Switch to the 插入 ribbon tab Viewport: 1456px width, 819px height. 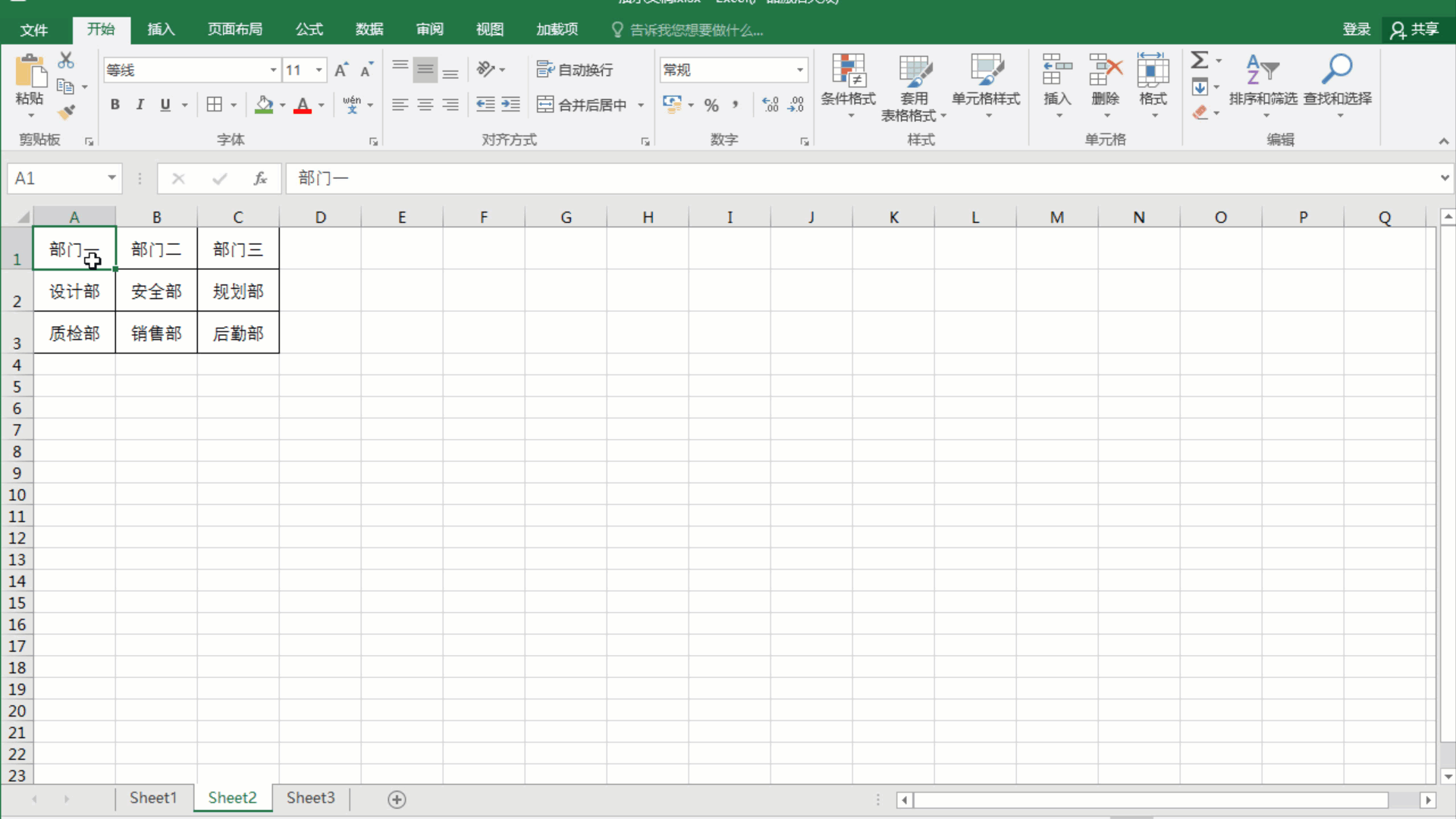click(160, 30)
